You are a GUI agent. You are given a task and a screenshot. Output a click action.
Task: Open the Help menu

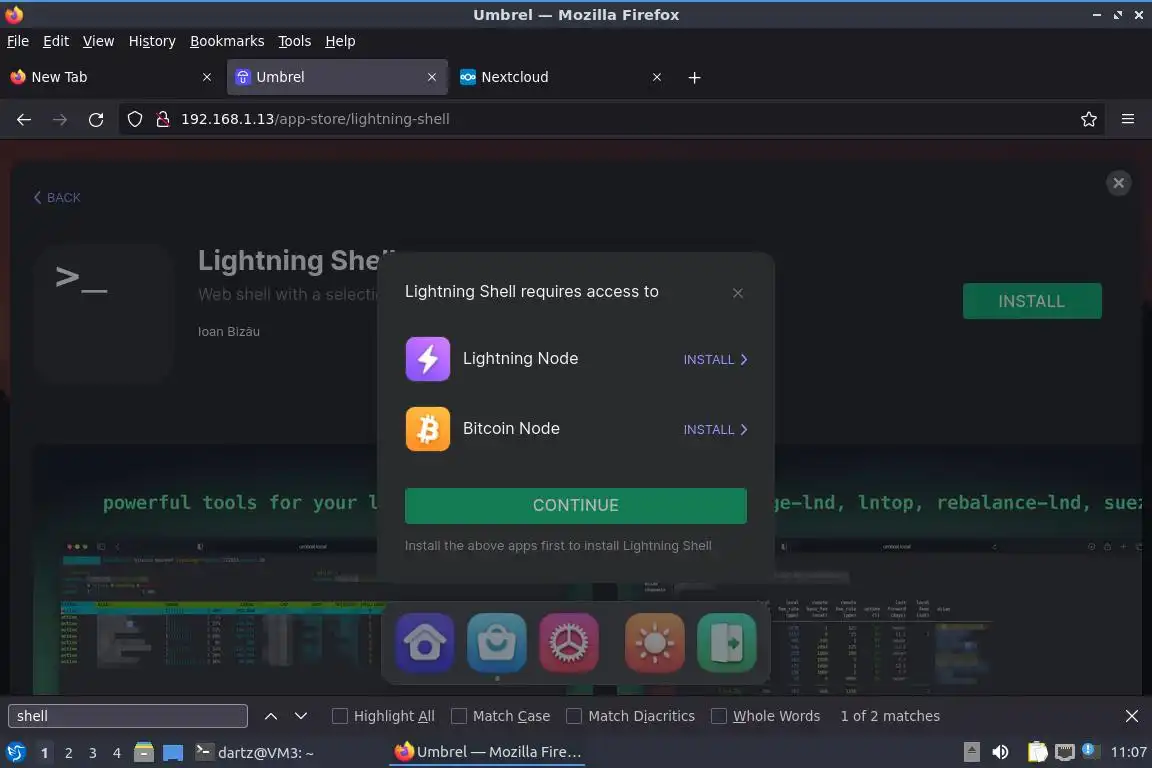pyautogui.click(x=340, y=41)
